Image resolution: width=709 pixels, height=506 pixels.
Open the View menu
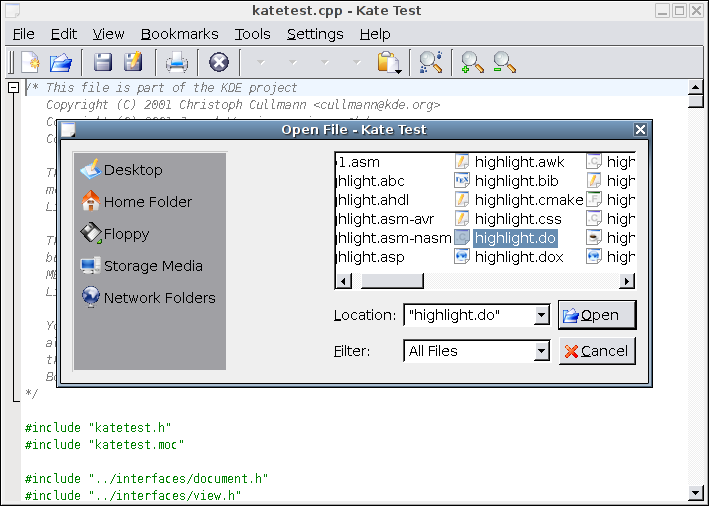[109, 34]
